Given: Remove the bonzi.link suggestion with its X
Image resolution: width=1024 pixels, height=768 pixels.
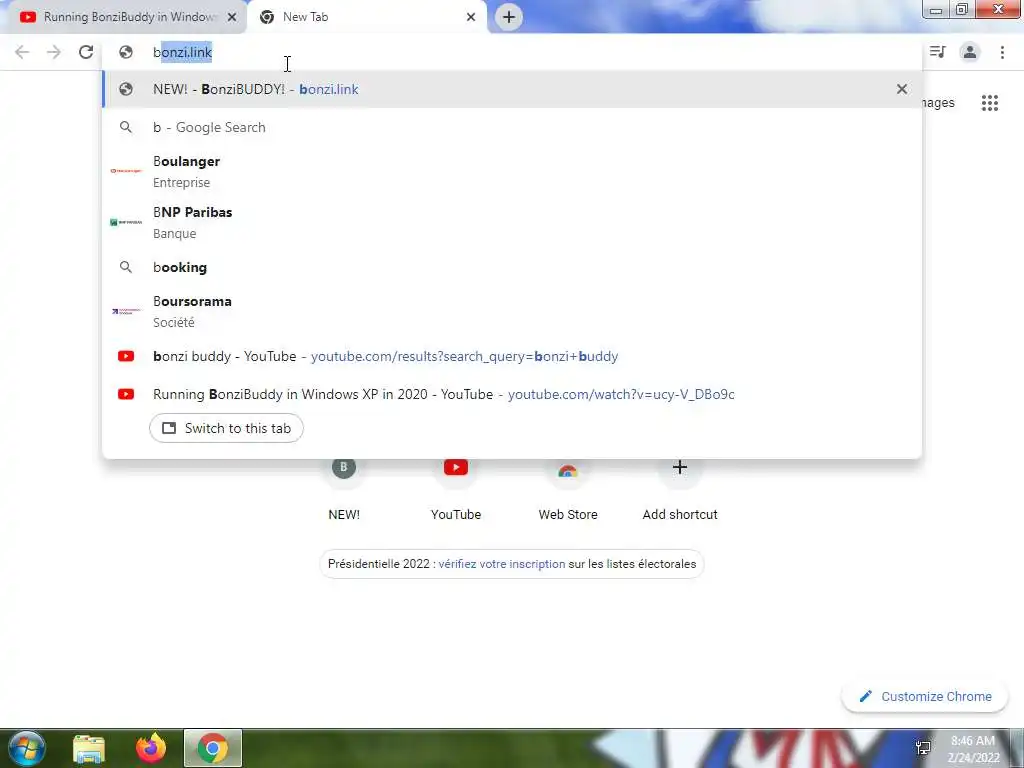Looking at the screenshot, I should pyautogui.click(x=902, y=89).
